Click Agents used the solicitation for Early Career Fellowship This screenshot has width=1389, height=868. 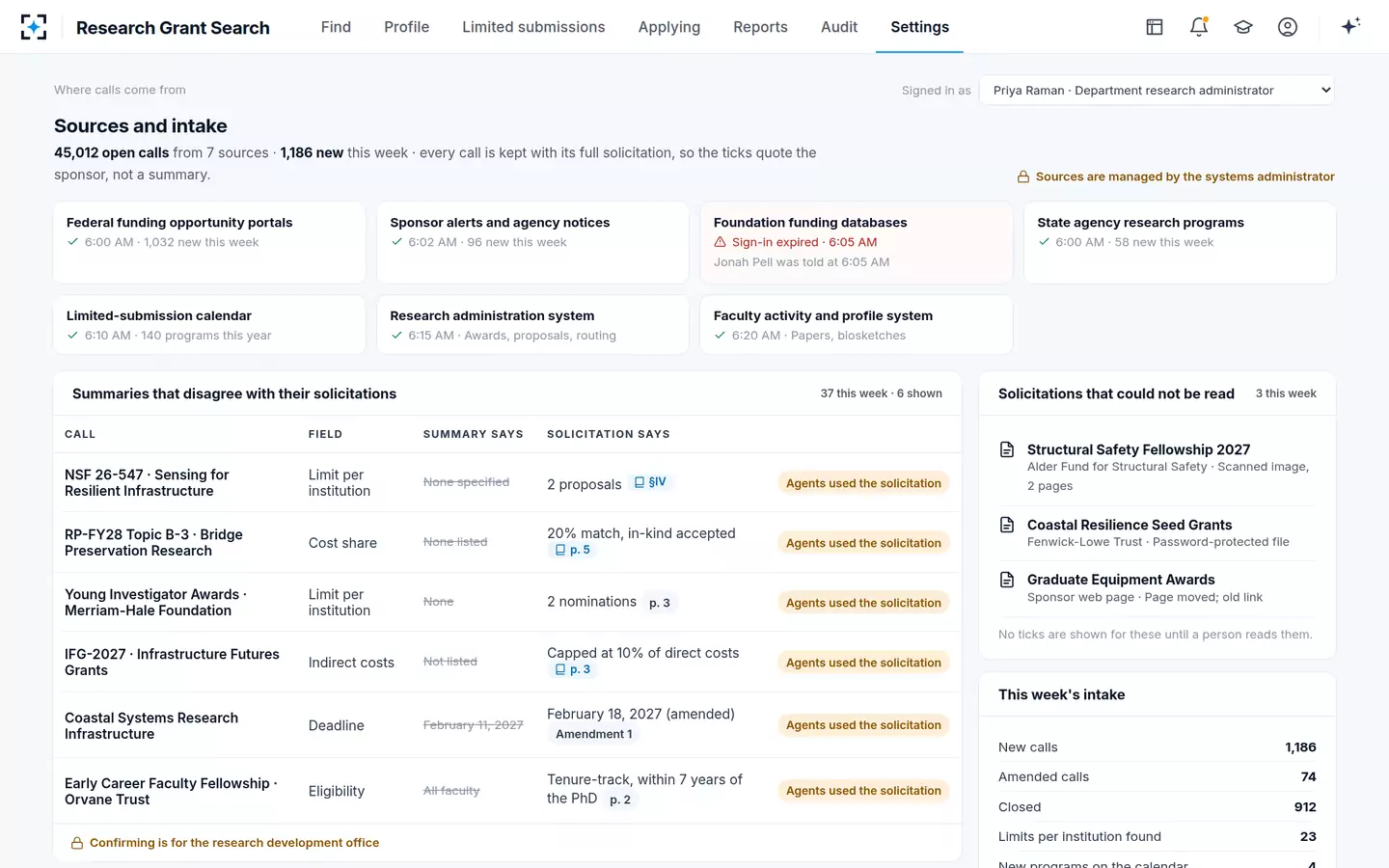pyautogui.click(x=863, y=791)
